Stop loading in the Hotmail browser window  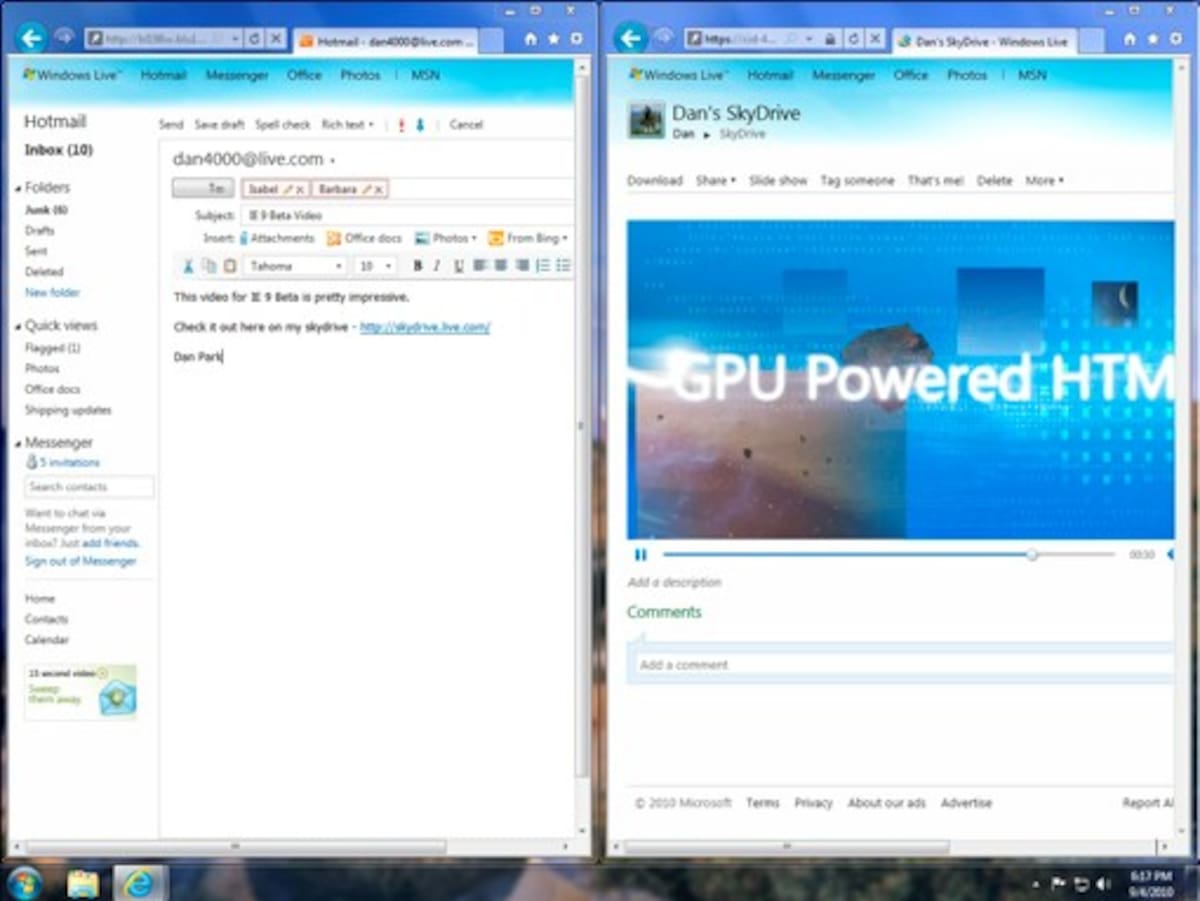click(x=275, y=39)
